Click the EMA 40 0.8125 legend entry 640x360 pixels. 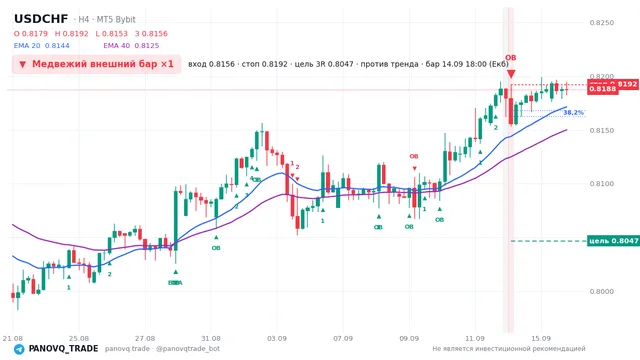(131, 46)
